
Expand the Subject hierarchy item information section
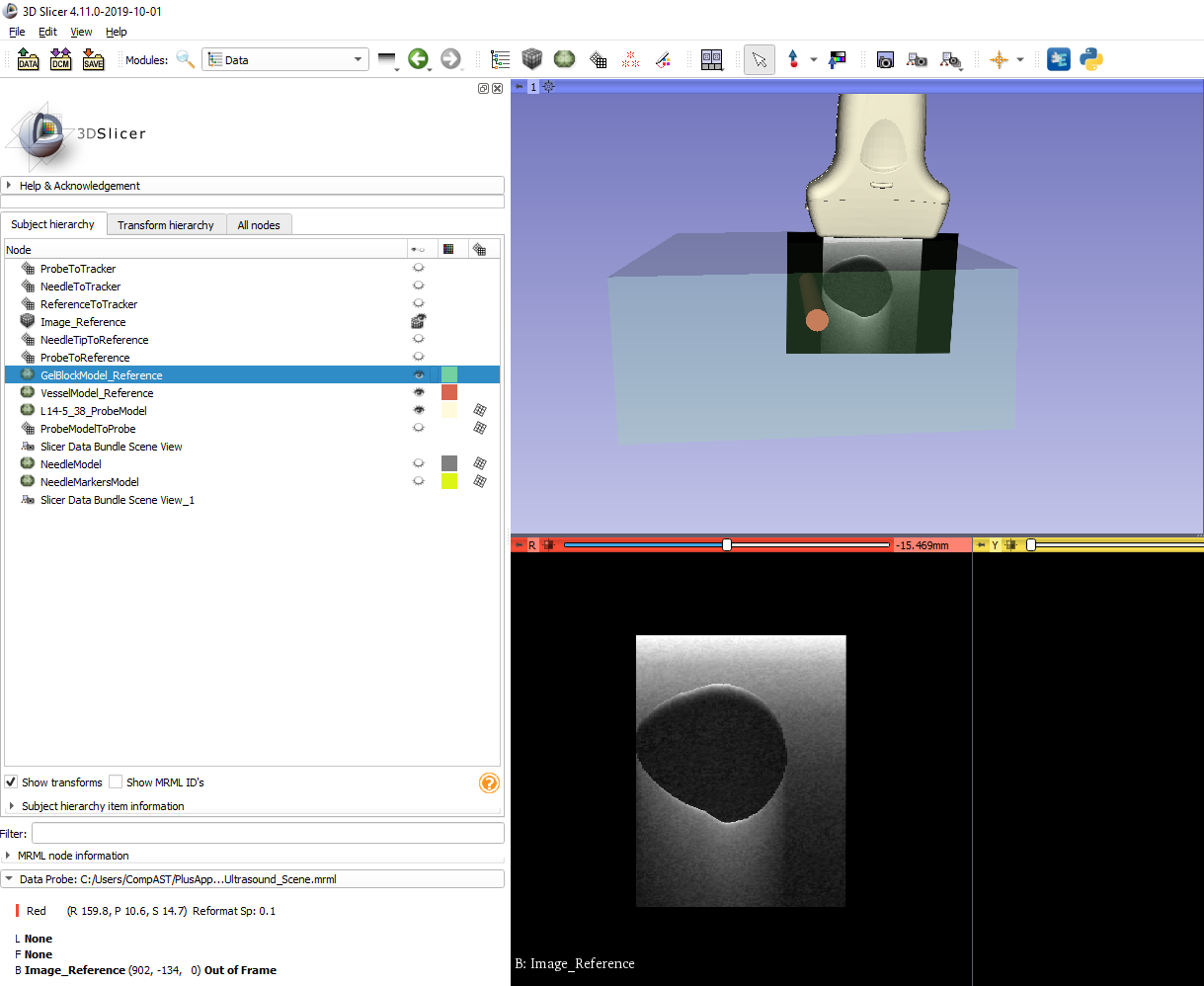tap(10, 805)
